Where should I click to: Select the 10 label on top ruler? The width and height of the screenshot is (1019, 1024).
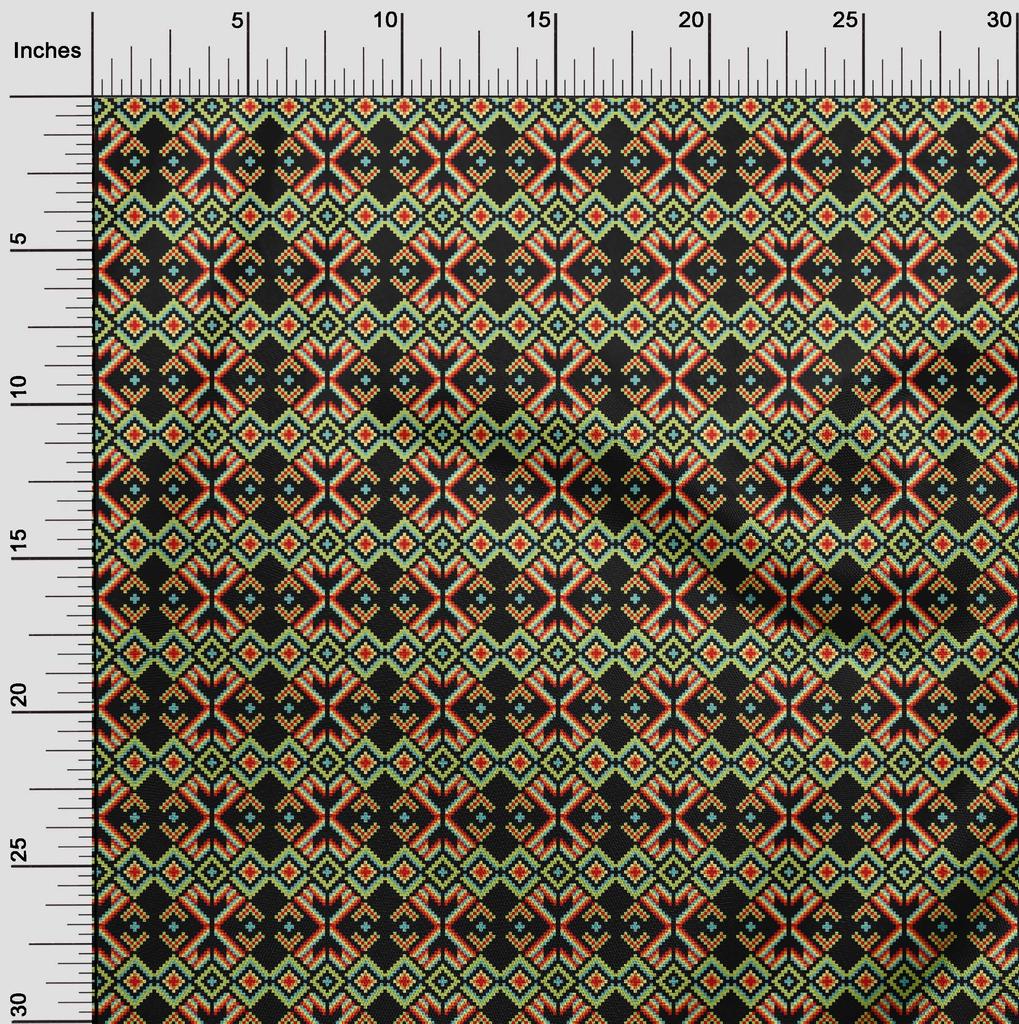(386, 21)
